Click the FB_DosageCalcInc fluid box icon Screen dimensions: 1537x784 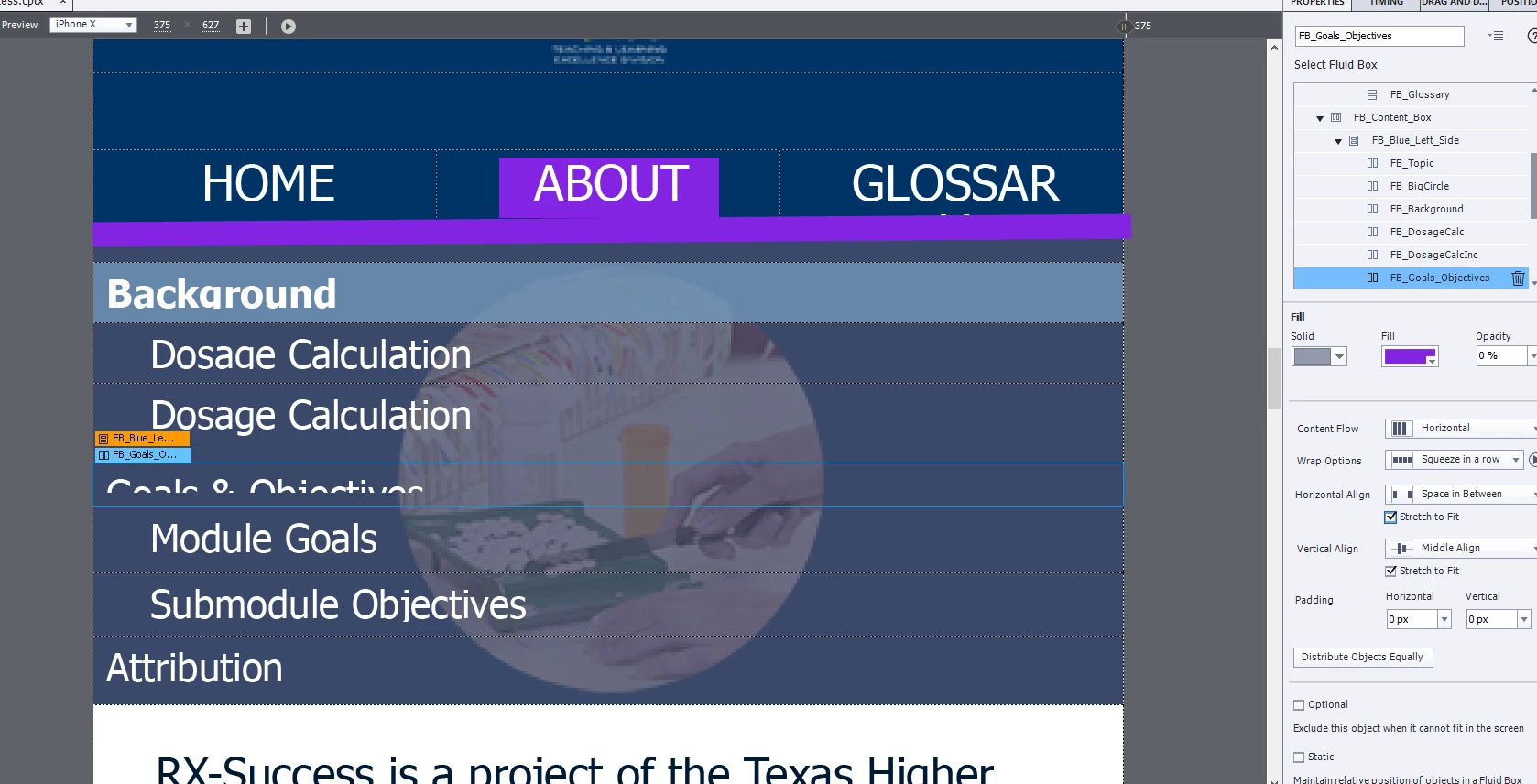tap(1372, 255)
